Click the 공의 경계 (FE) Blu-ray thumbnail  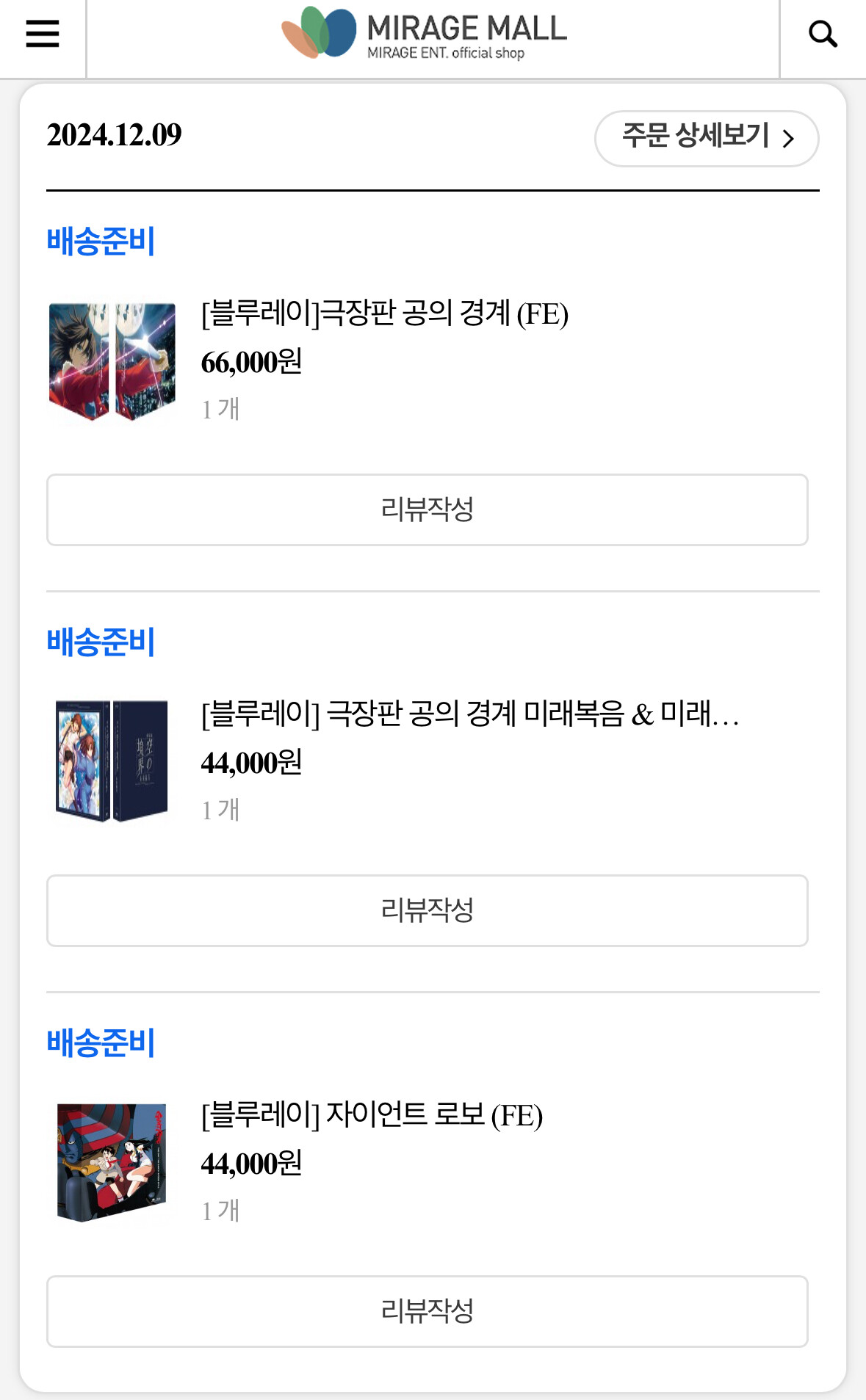point(112,361)
